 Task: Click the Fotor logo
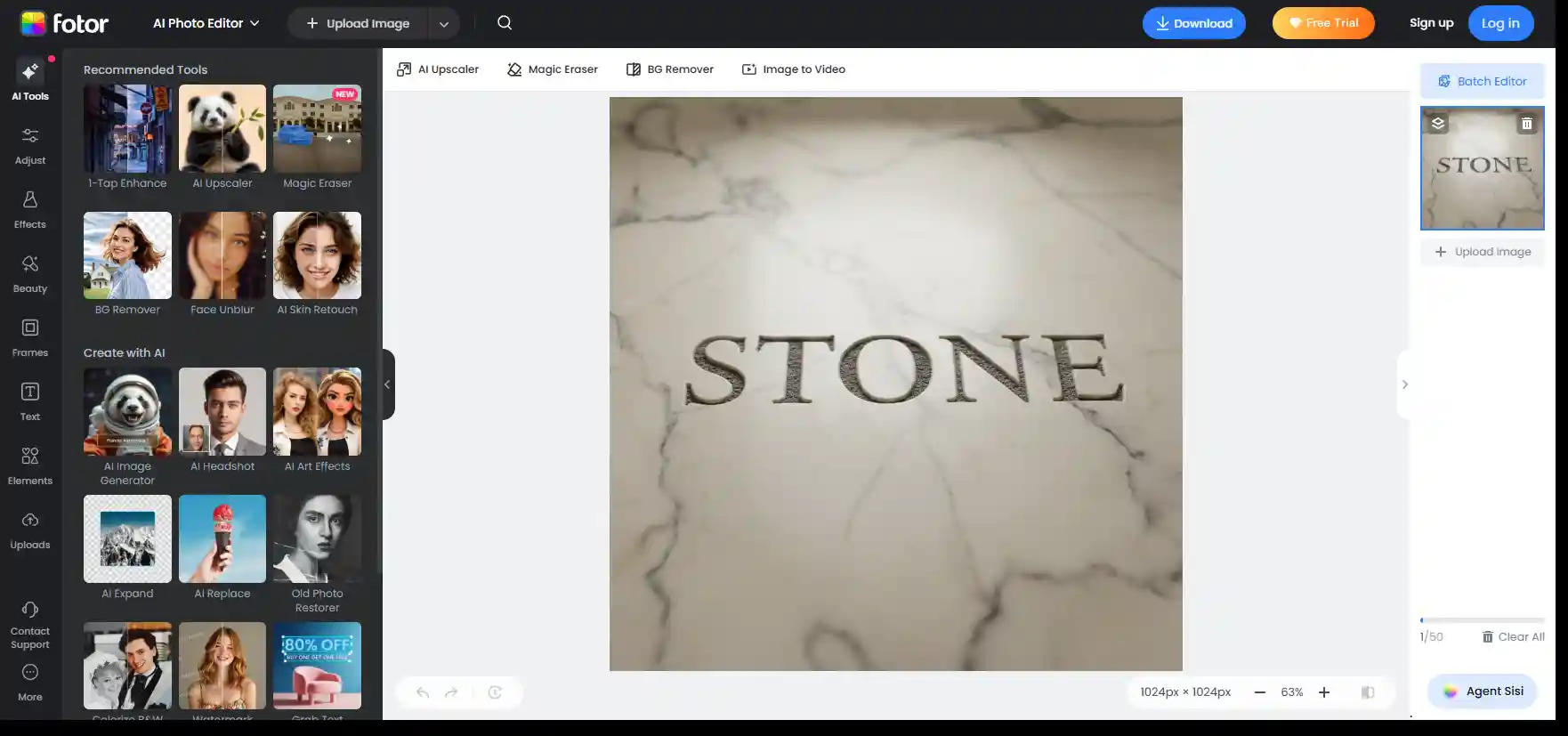[64, 23]
